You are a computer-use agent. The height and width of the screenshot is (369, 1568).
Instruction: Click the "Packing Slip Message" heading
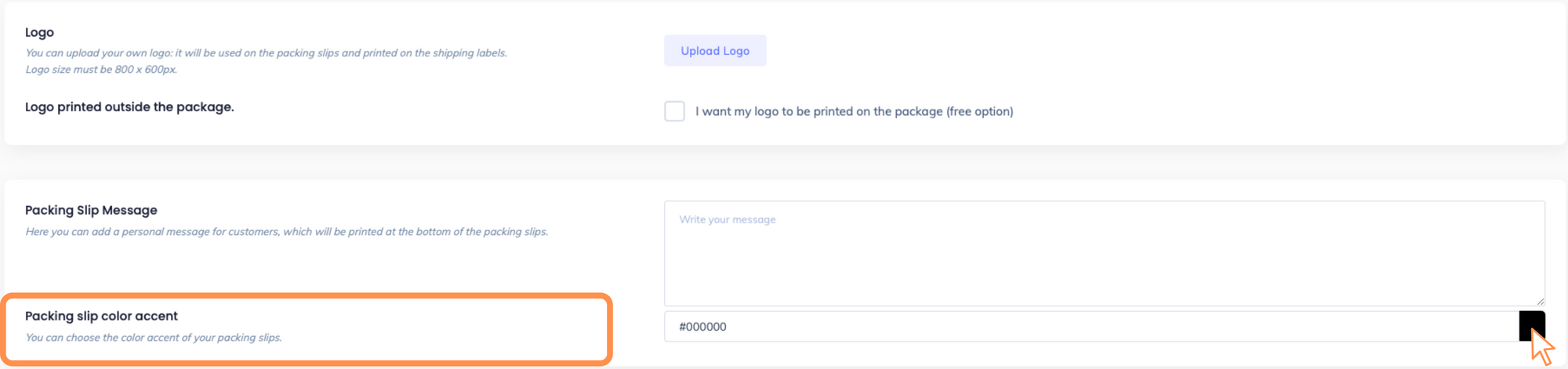91,210
